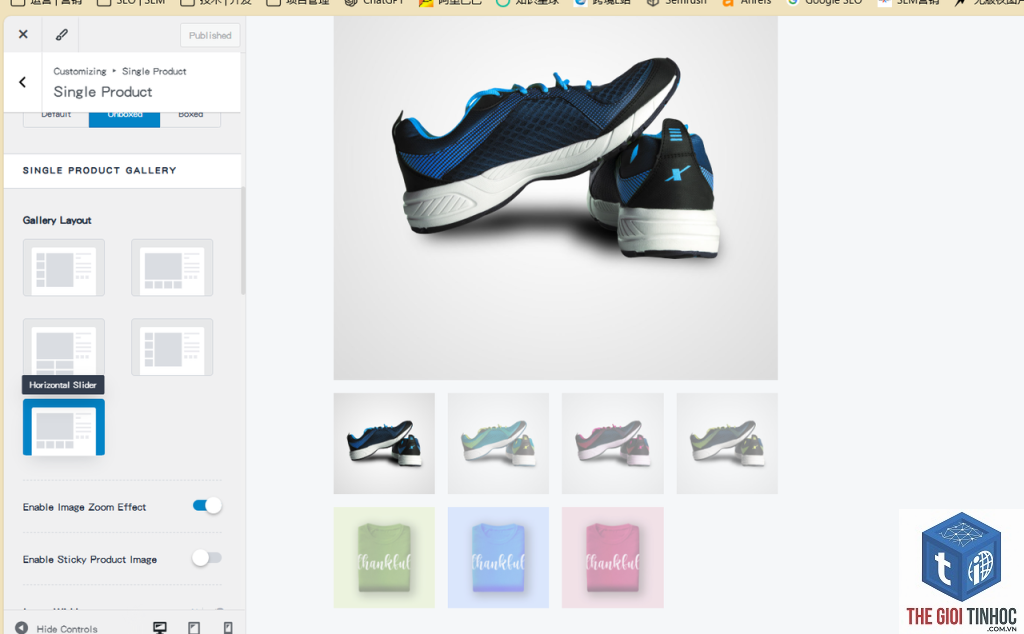Switch to mobile preview device icon
1024x634 pixels.
228,627
